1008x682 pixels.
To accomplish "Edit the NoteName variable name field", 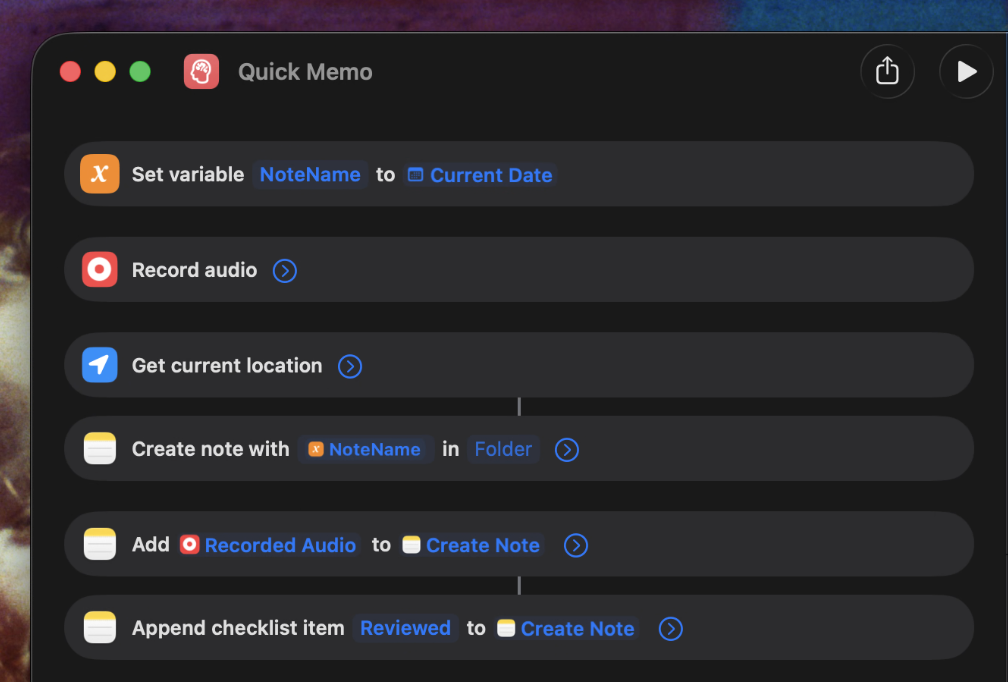I will pos(310,175).
